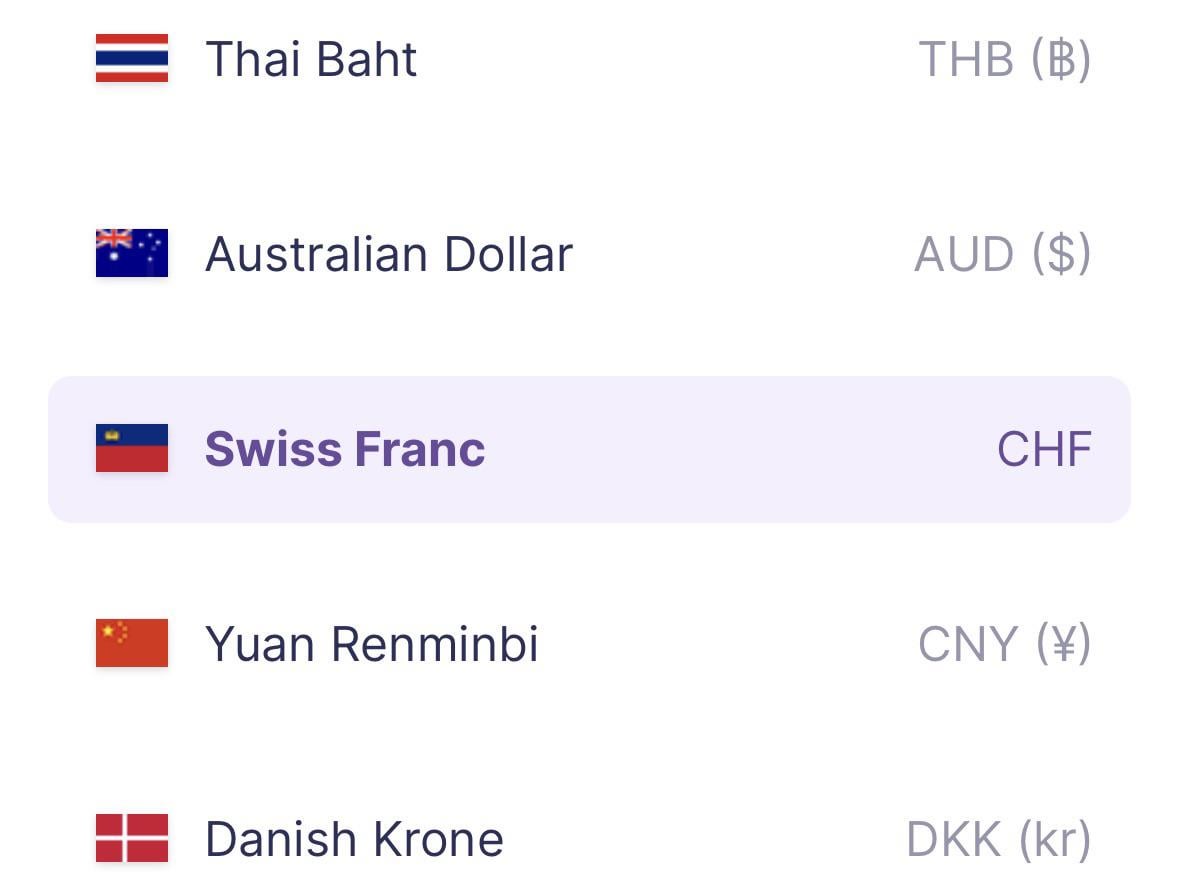Pick Yuan Renminbi as the currency

point(371,644)
